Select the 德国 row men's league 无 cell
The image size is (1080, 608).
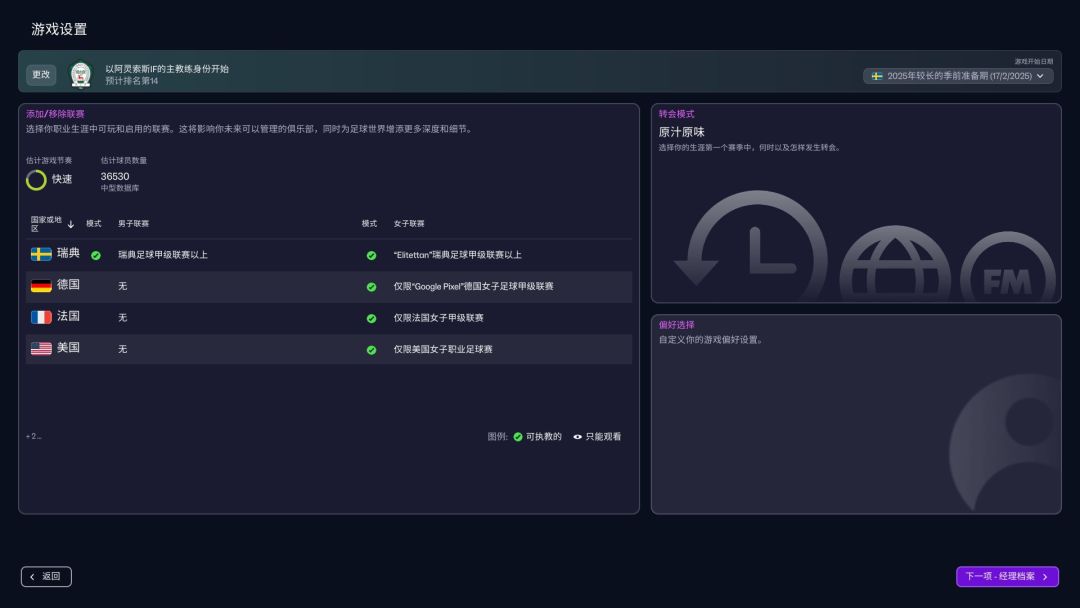pos(123,286)
